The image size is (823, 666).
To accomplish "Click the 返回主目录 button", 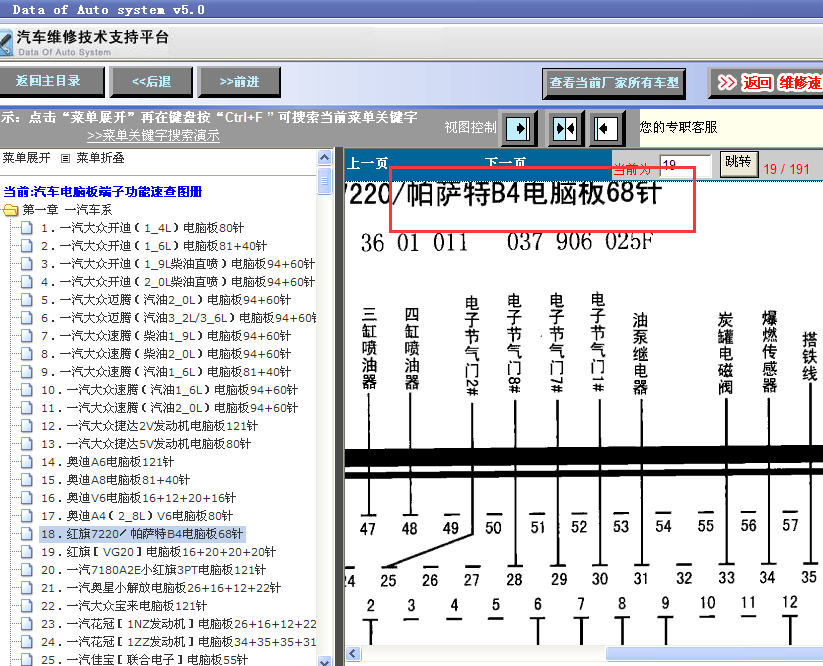I will (x=51, y=81).
